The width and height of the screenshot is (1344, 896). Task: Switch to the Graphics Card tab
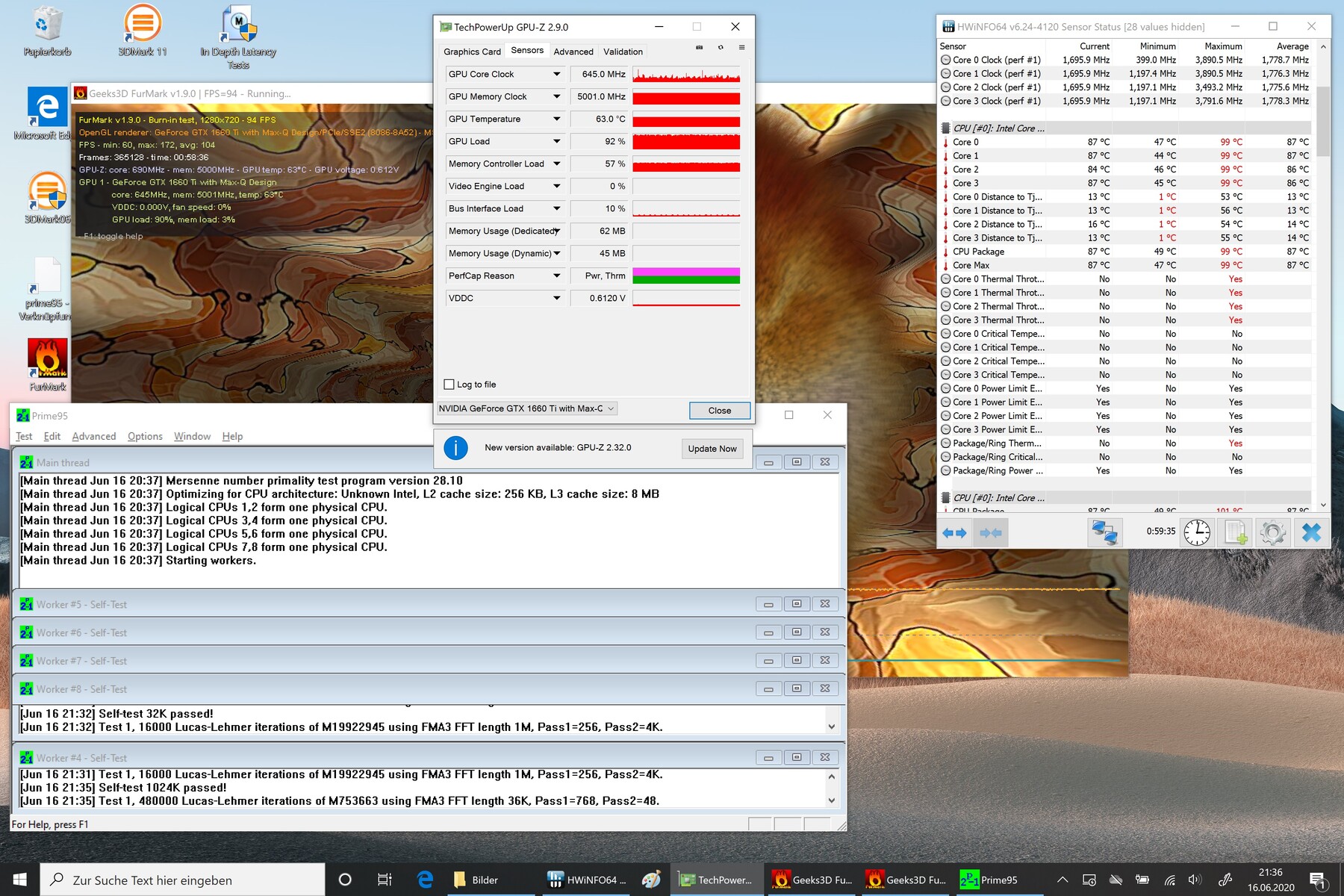(x=472, y=52)
